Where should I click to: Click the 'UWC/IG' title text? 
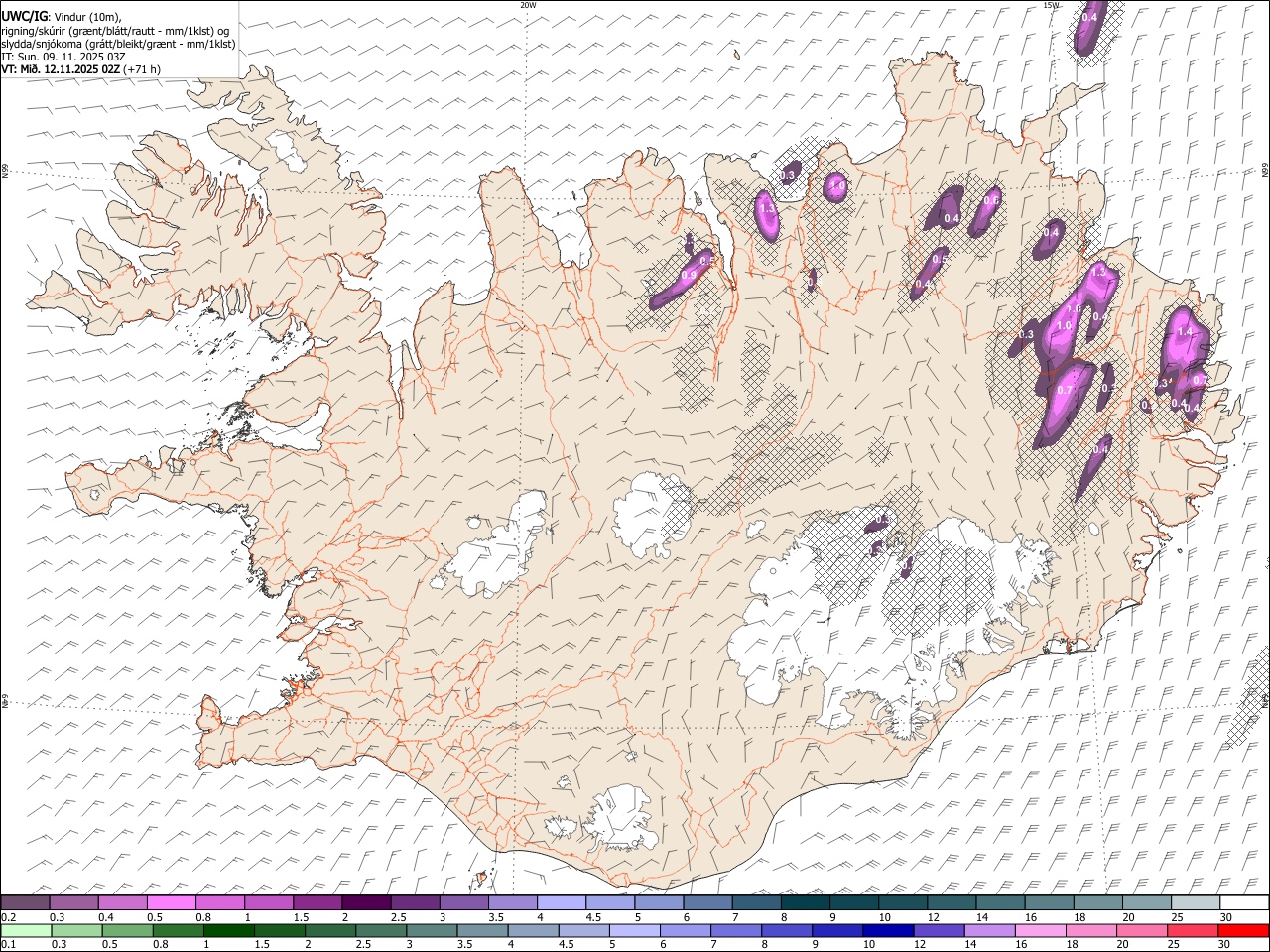[x=24, y=17]
